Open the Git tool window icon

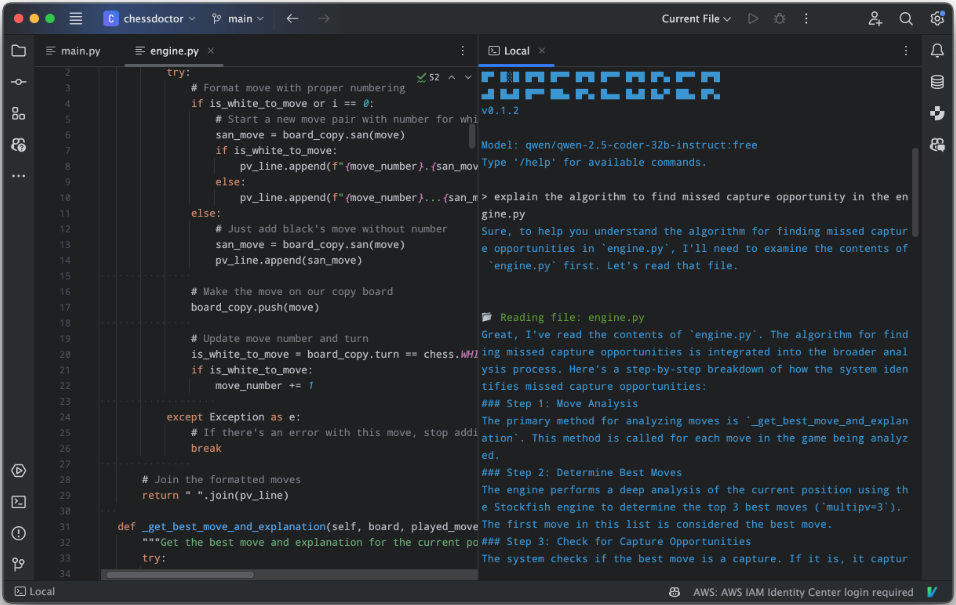pos(19,564)
